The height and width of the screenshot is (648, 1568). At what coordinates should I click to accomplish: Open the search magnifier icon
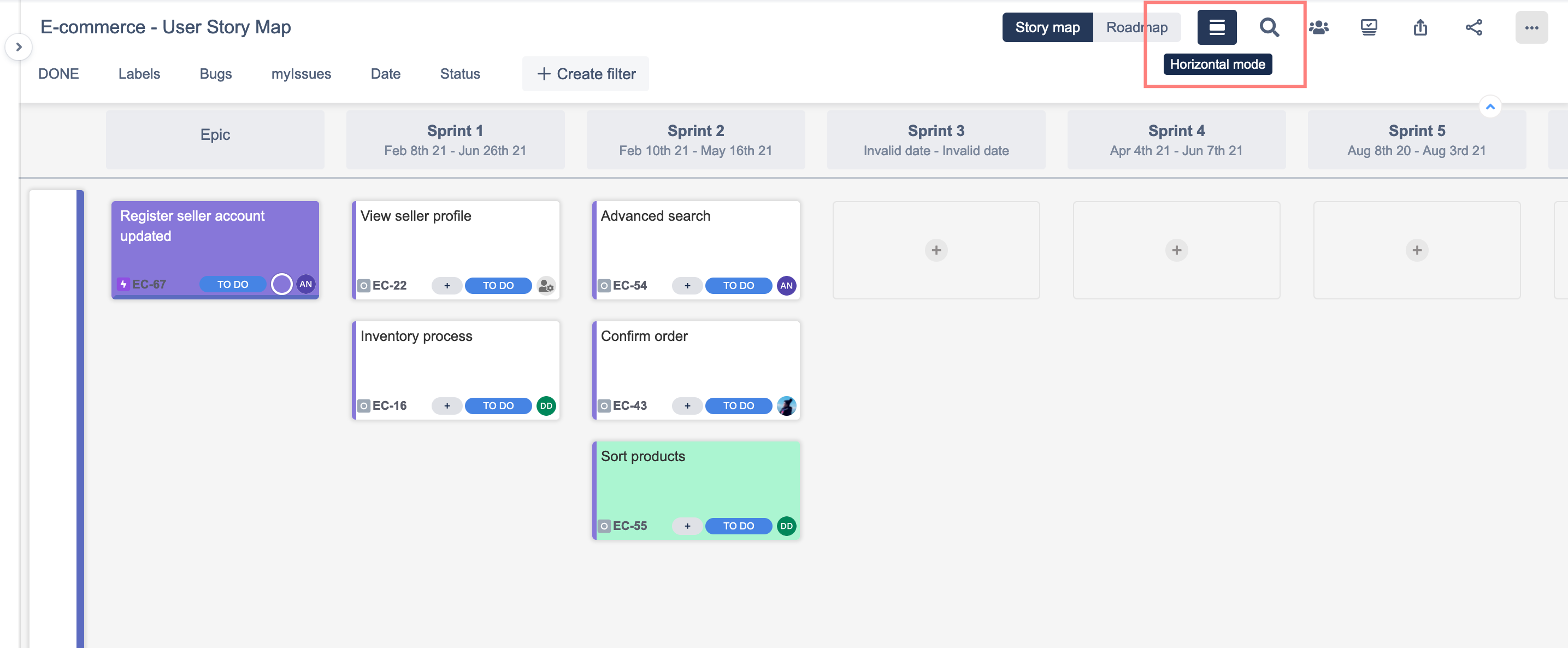1269,27
